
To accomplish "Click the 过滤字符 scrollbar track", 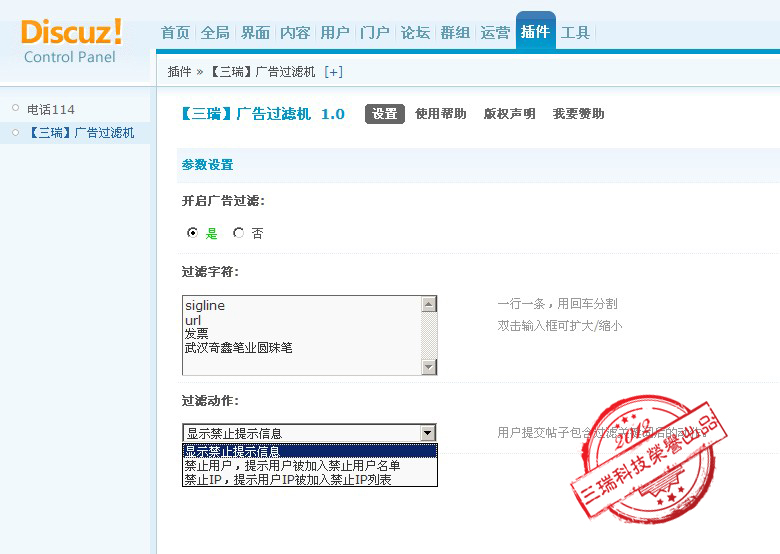I will [x=429, y=336].
